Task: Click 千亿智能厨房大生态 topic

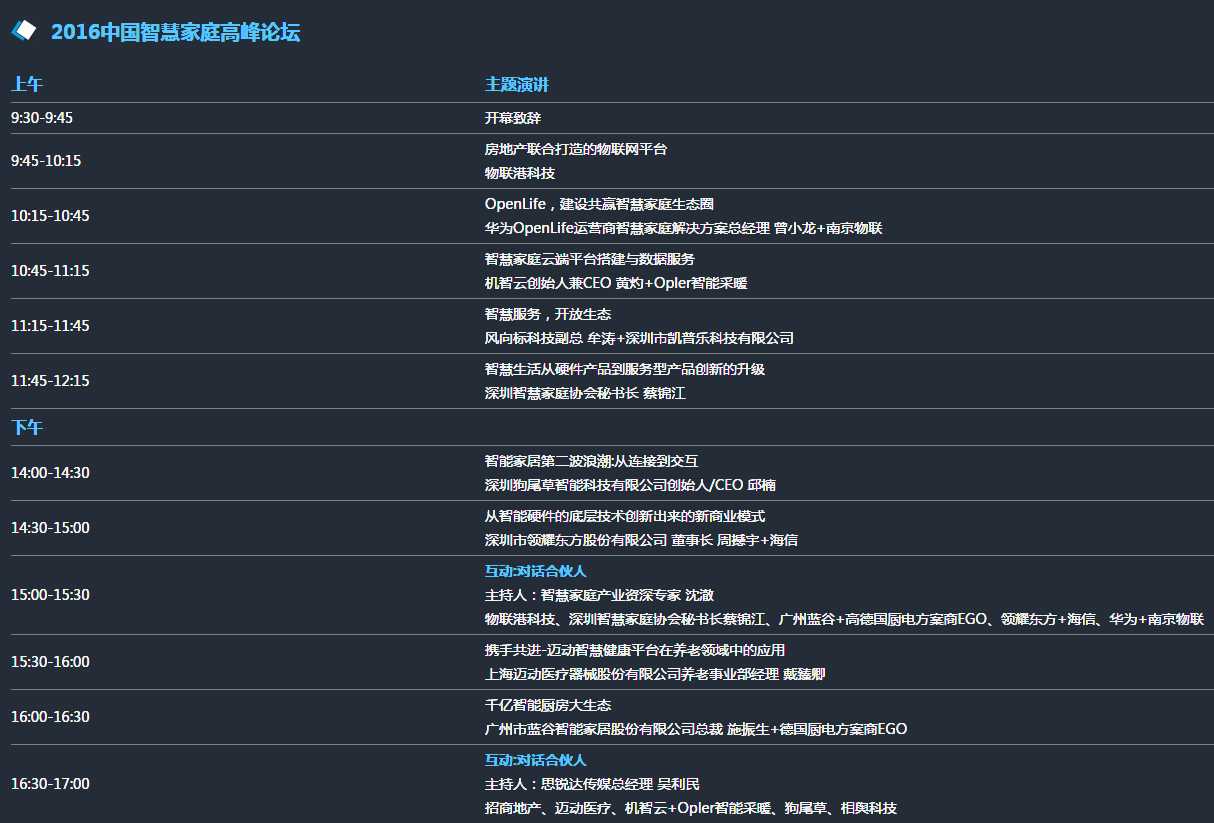Action: pos(548,705)
